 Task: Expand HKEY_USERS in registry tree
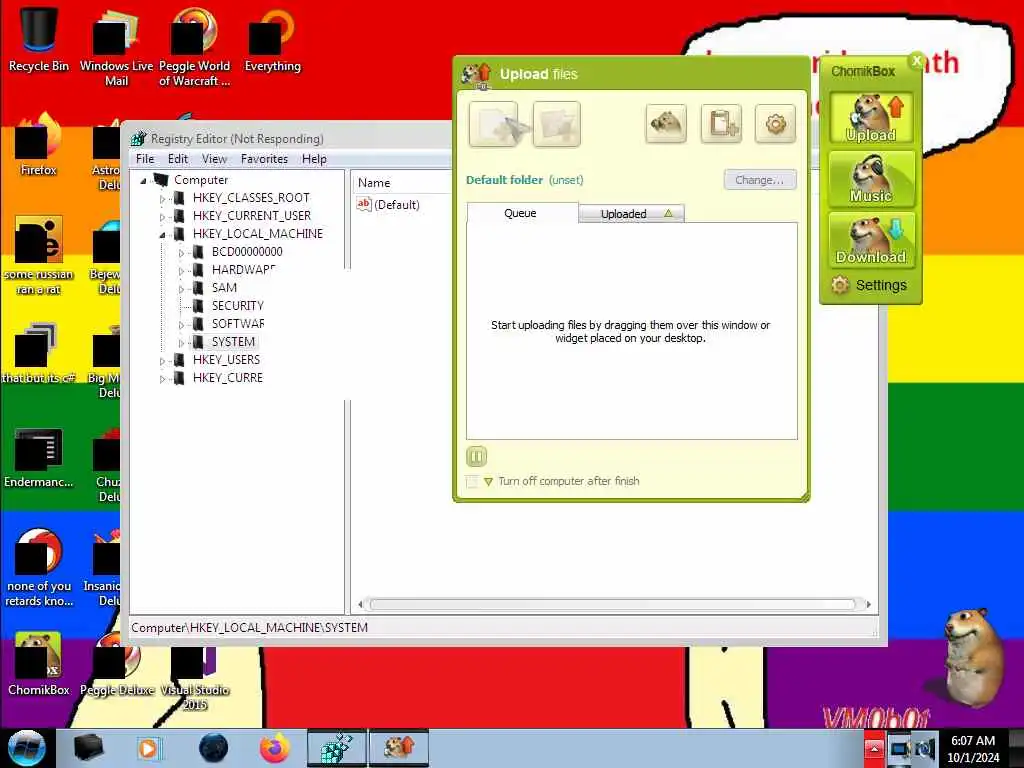coord(163,361)
